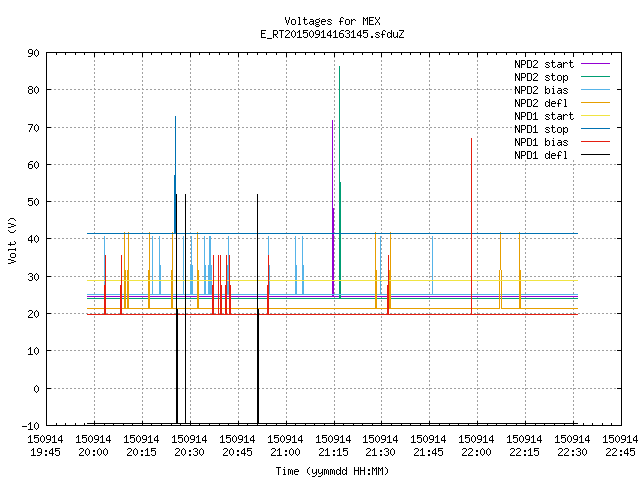Select the x-axis time label 21:30

coord(380,452)
